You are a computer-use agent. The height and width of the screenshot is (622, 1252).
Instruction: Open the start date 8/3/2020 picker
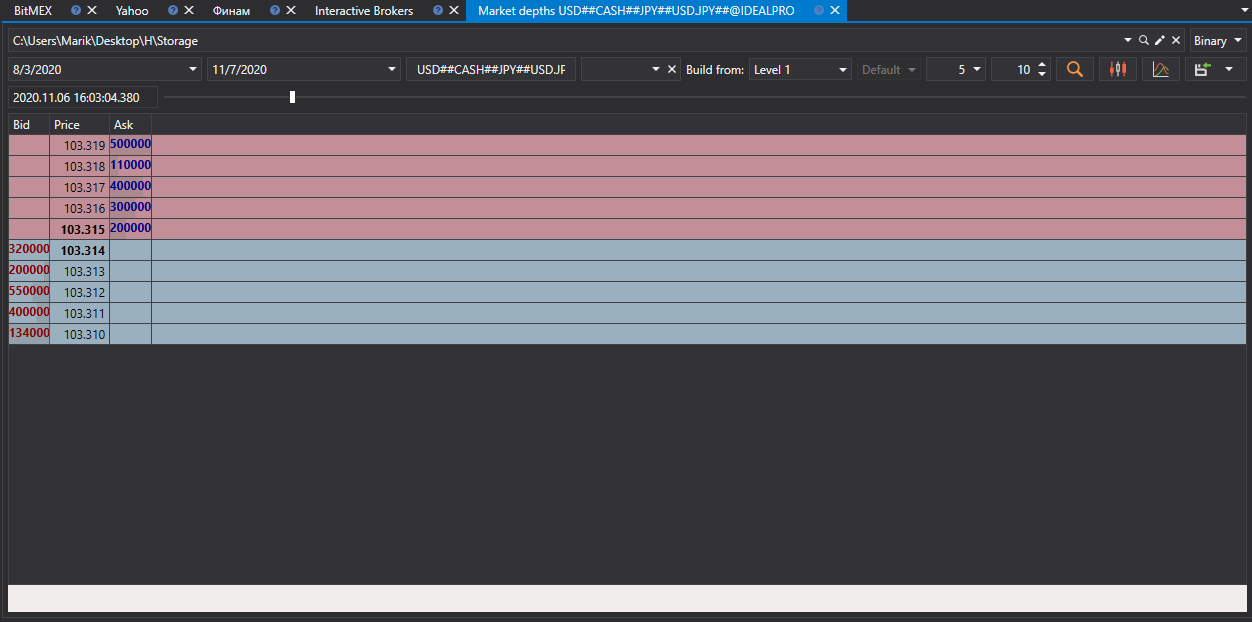click(x=105, y=70)
